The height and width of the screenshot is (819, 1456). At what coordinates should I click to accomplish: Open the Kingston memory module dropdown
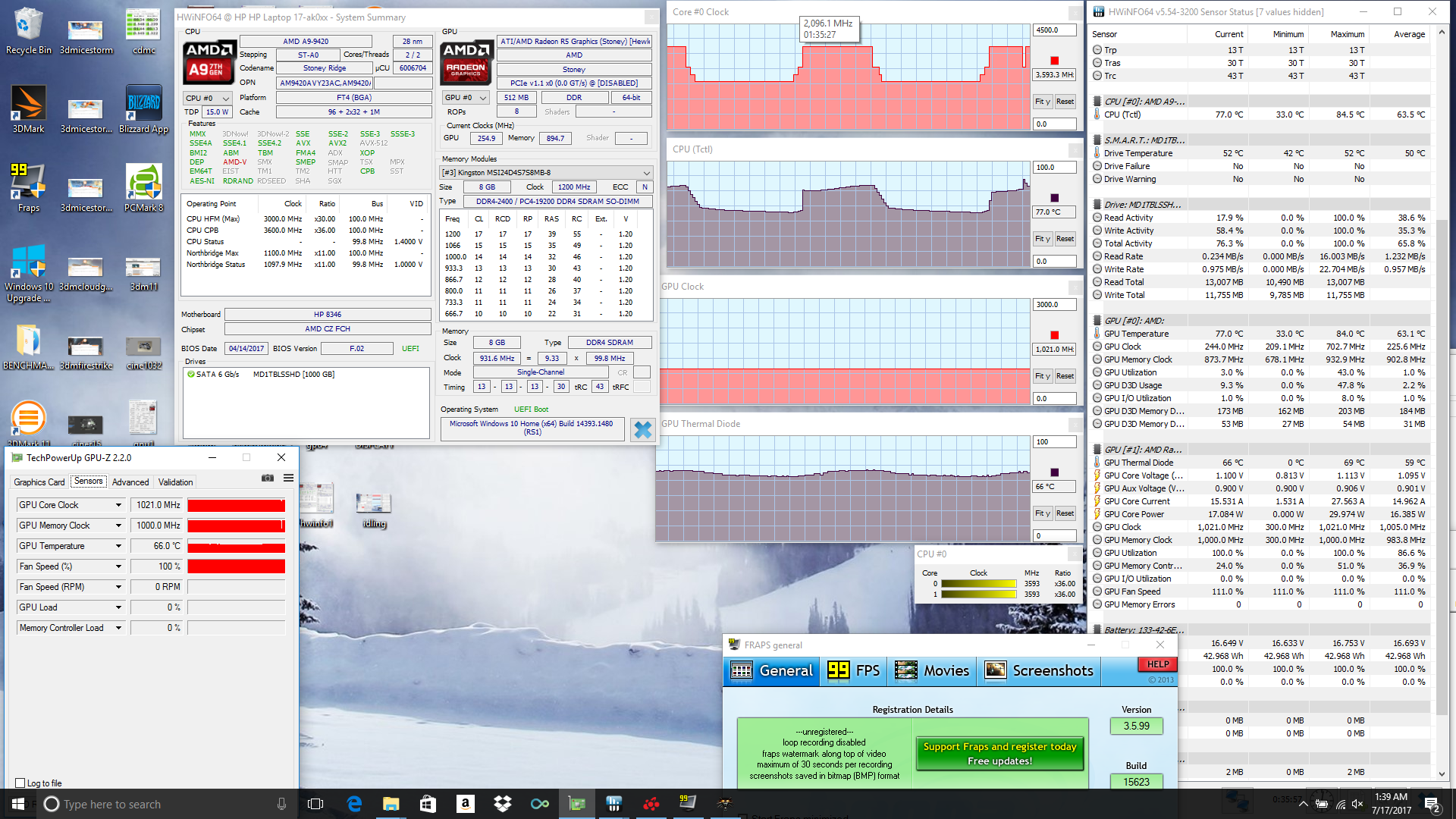[546, 172]
